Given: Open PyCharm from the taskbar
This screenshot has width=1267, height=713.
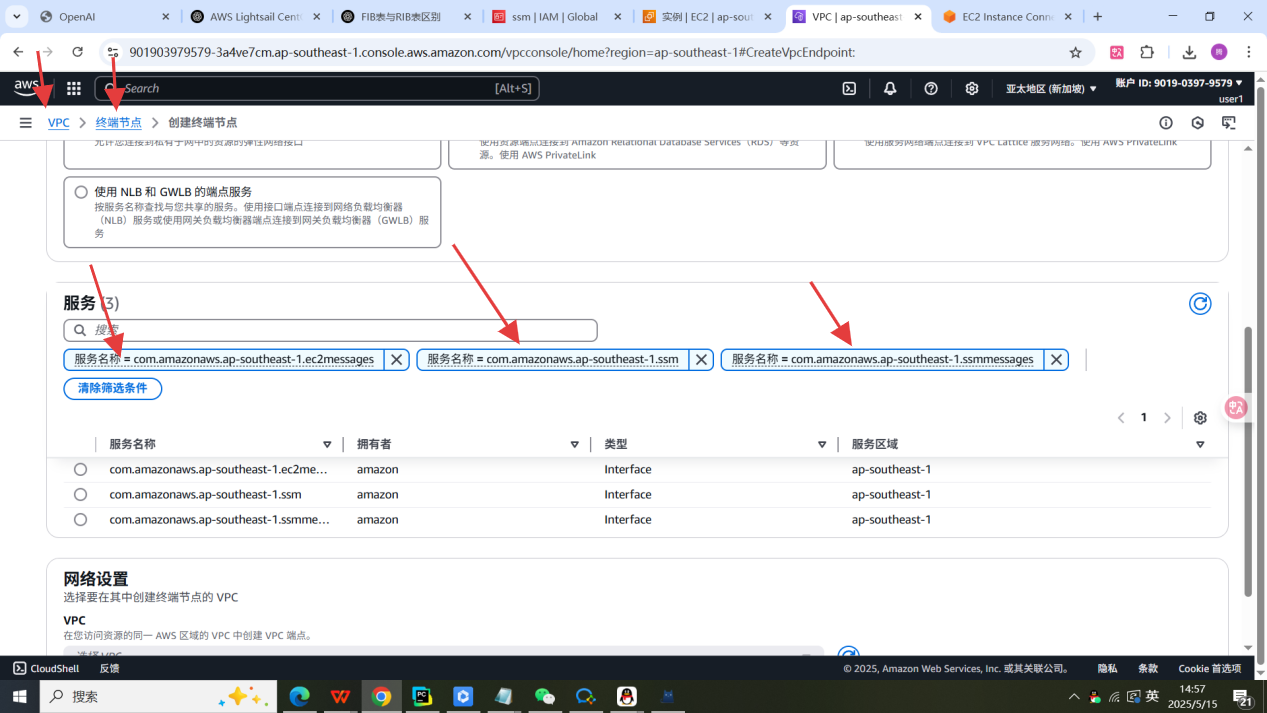Looking at the screenshot, I should pos(422,696).
